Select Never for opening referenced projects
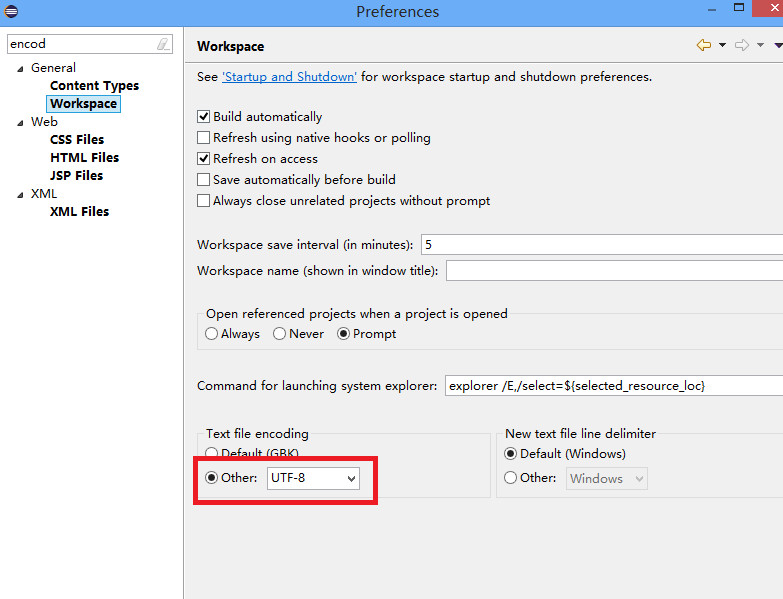The image size is (783, 599). 279,333
